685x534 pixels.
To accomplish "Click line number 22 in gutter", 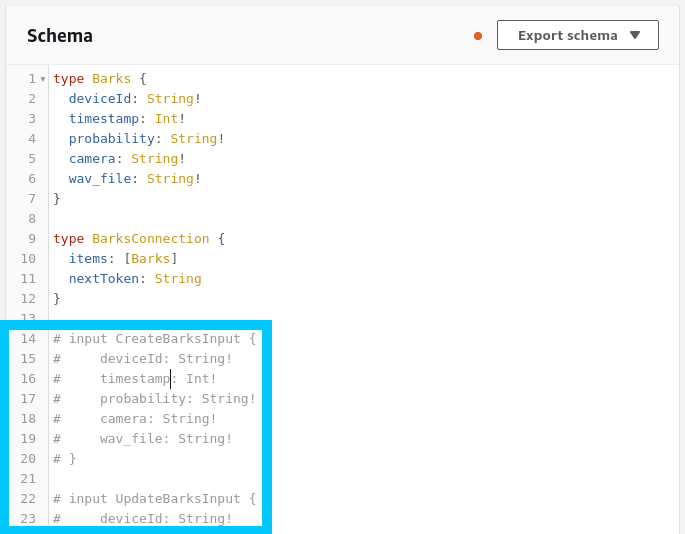I will click(28, 498).
